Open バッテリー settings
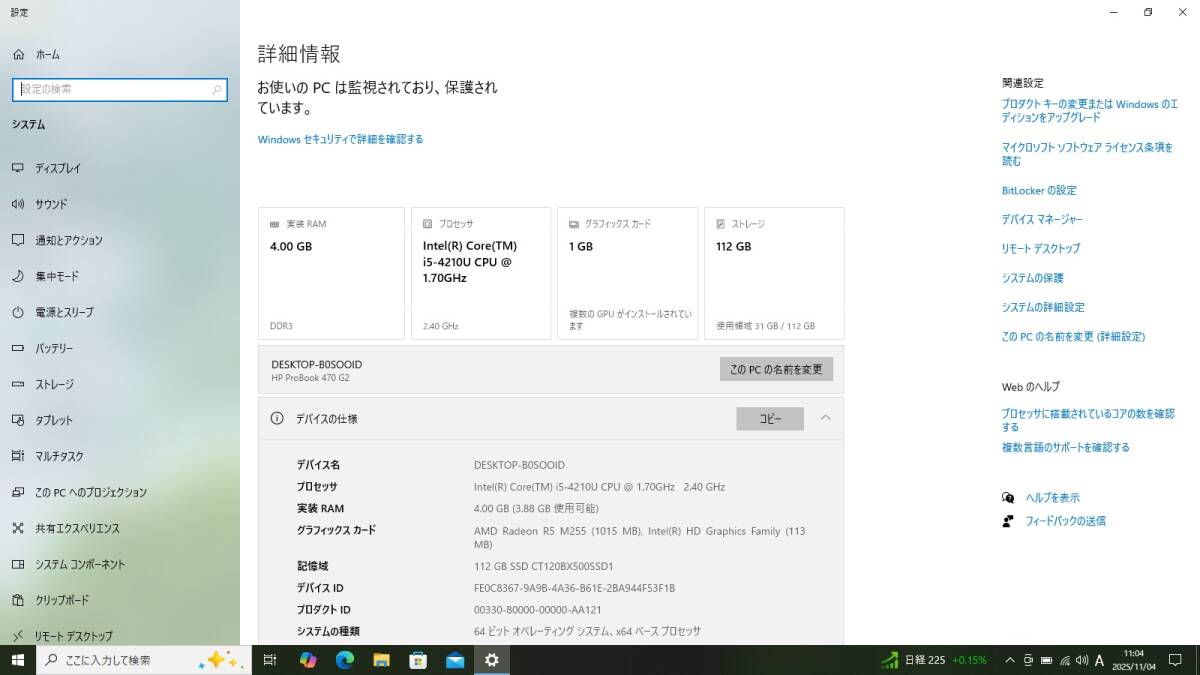 120,348
